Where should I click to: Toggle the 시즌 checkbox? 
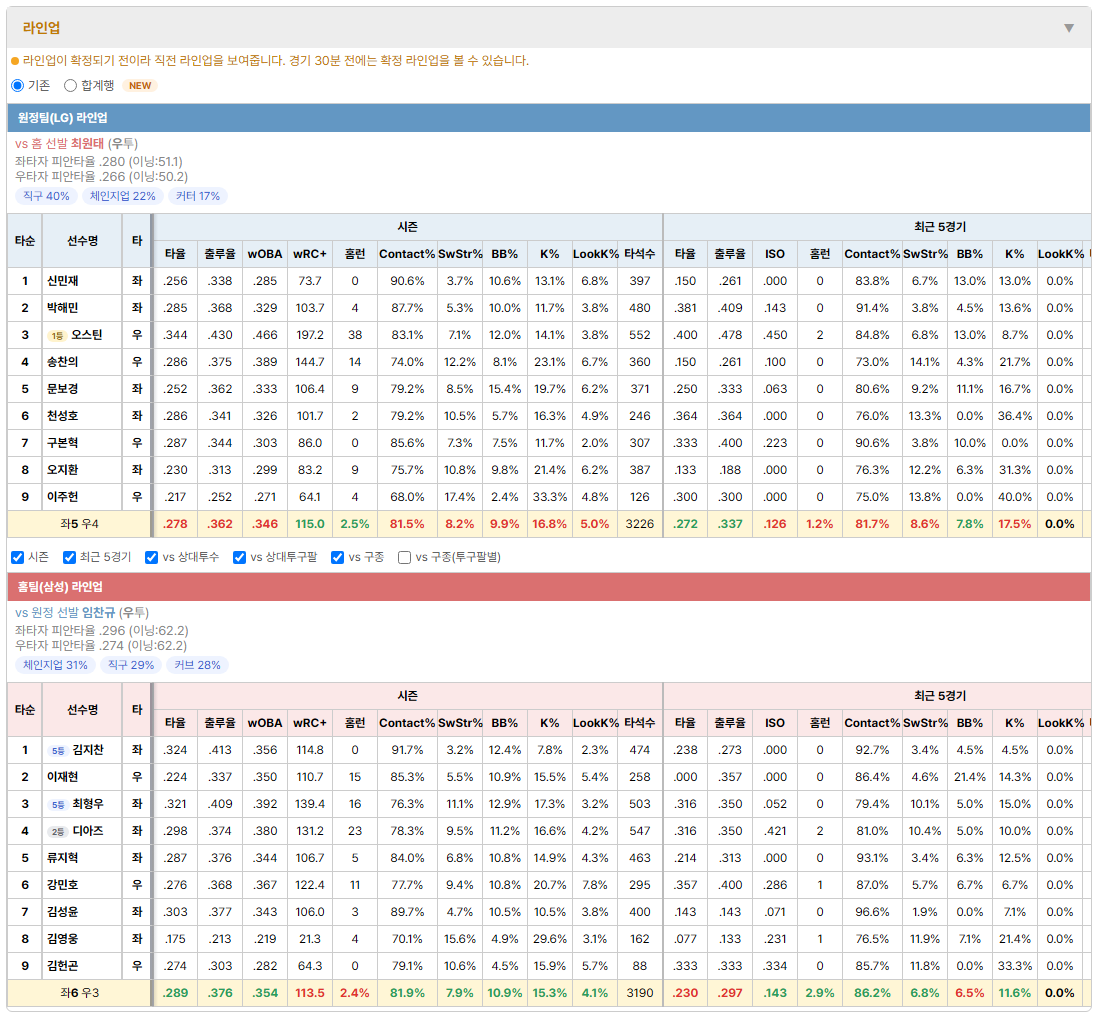click(x=18, y=557)
